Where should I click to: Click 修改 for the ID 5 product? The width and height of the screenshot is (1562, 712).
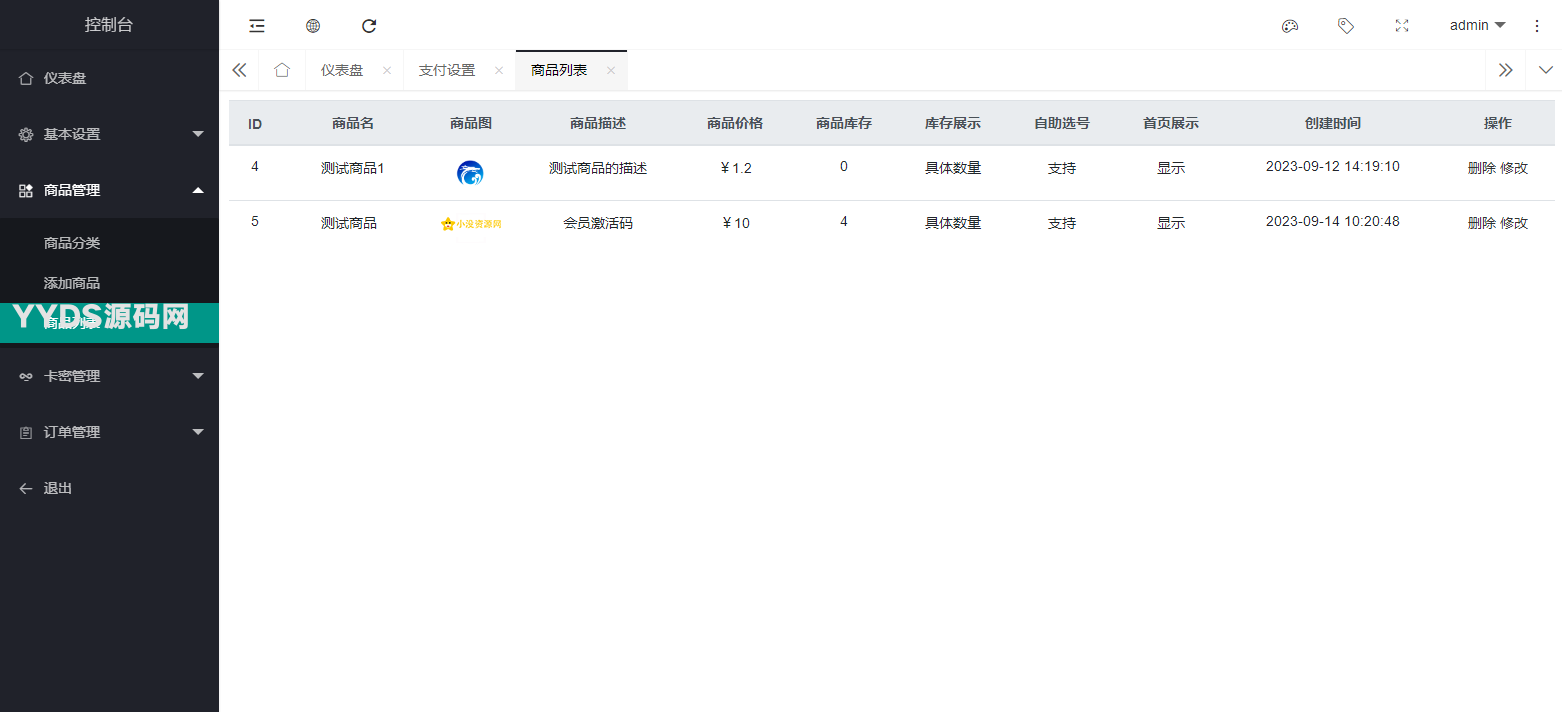point(1514,223)
